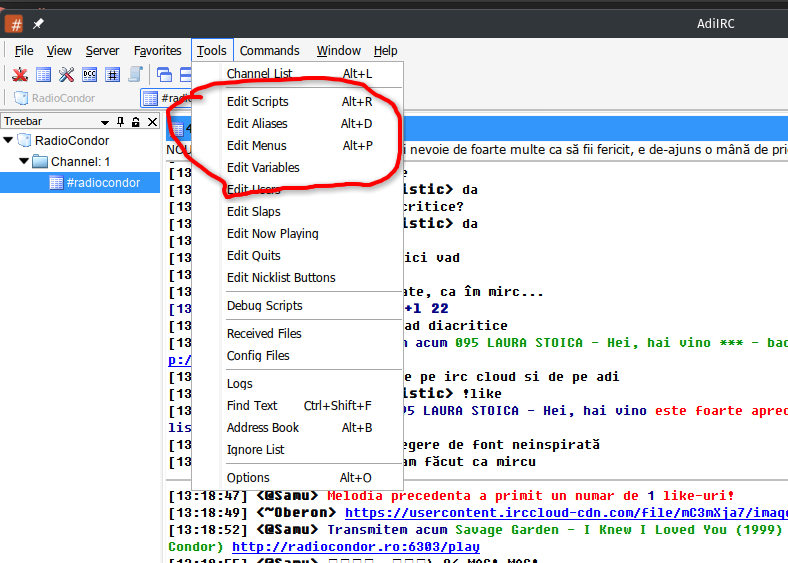Select RadioCondor in the Treebar
788x563 pixels.
point(72,141)
